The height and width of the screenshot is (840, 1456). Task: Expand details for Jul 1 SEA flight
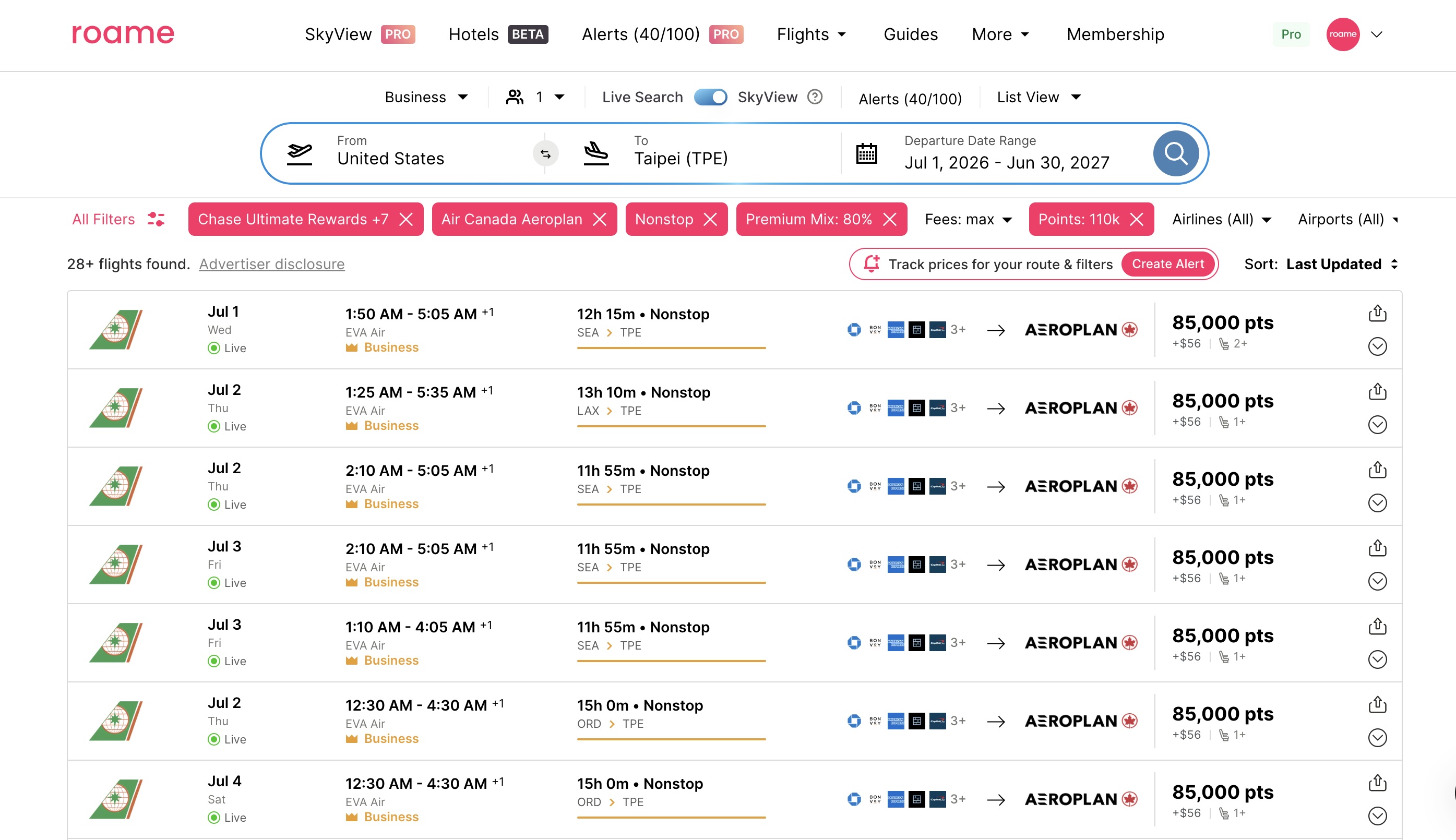(1377, 346)
